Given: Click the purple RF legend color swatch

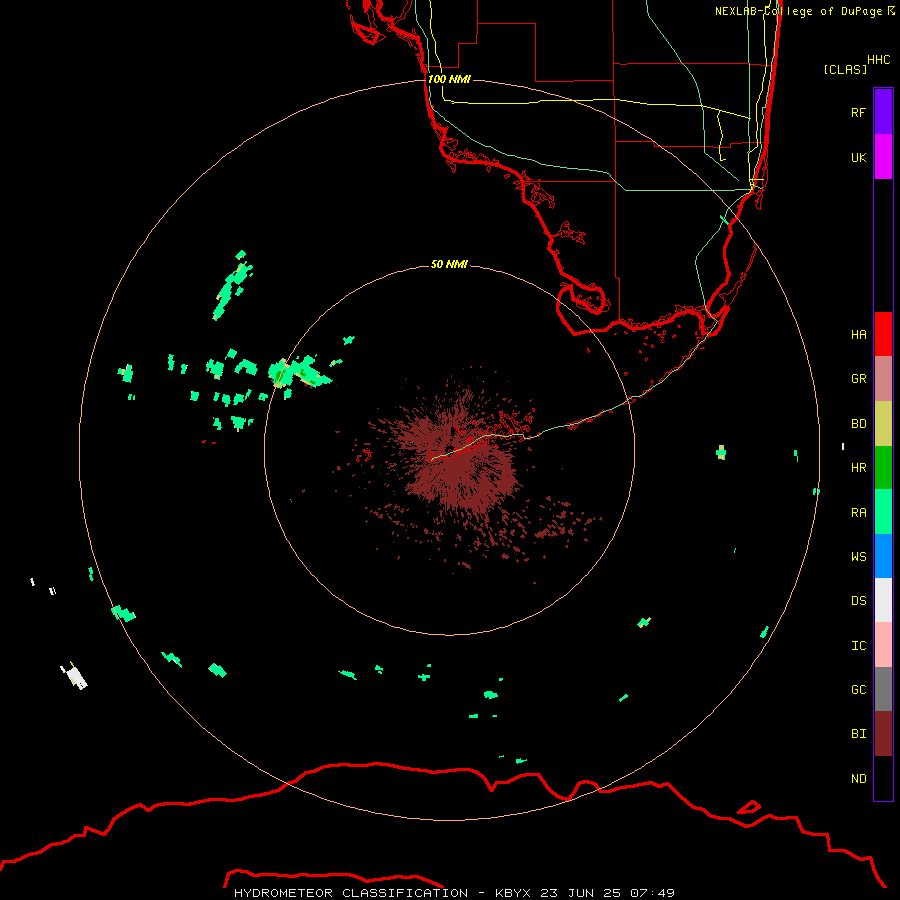Looking at the screenshot, I should coord(883,112).
